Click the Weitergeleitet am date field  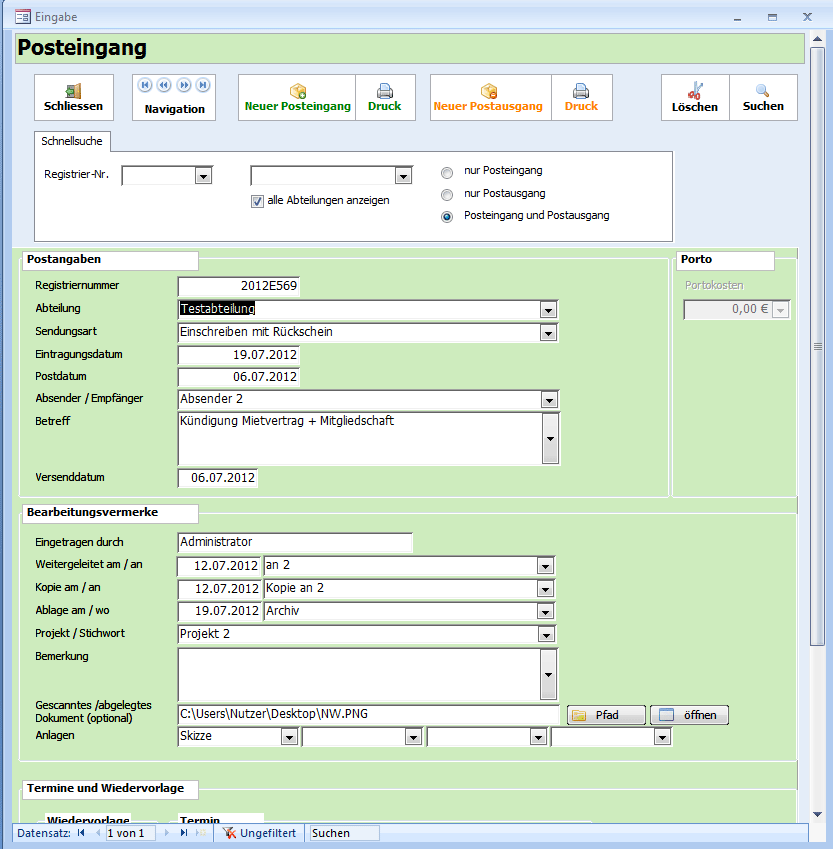[x=219, y=566]
